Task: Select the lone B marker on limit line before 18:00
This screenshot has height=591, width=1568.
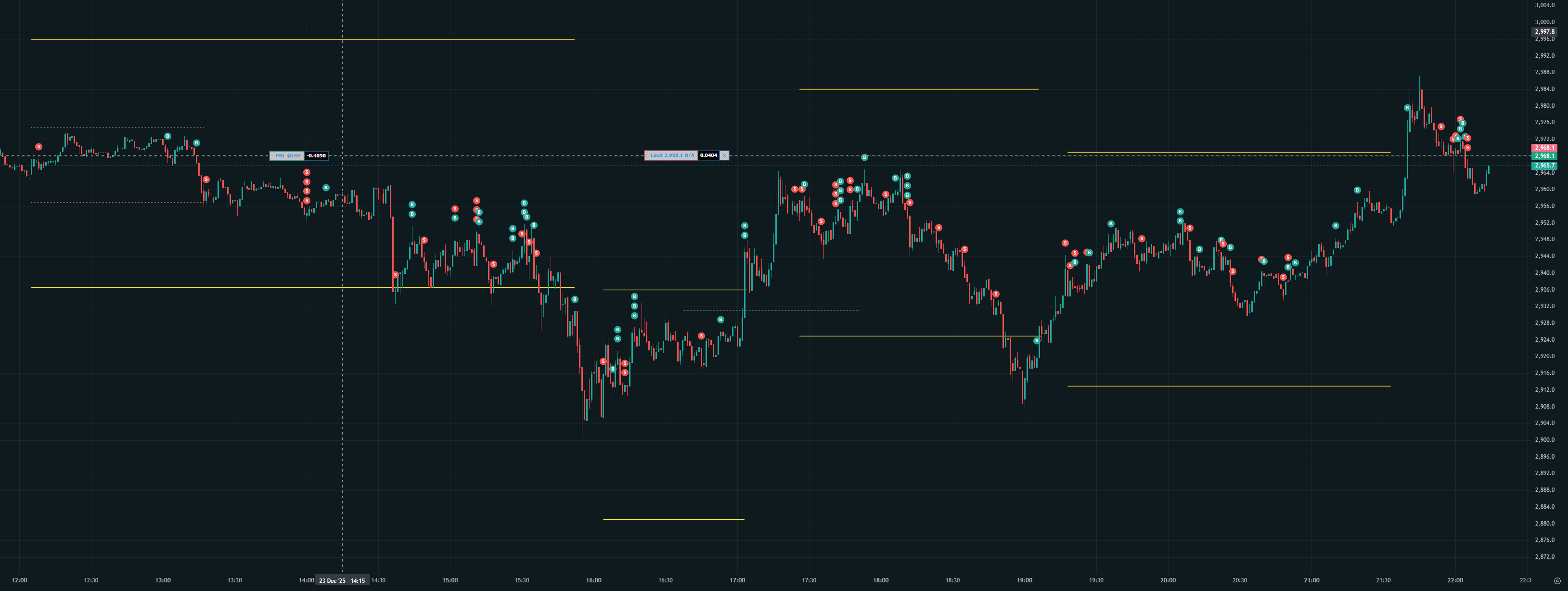Action: 864,158
